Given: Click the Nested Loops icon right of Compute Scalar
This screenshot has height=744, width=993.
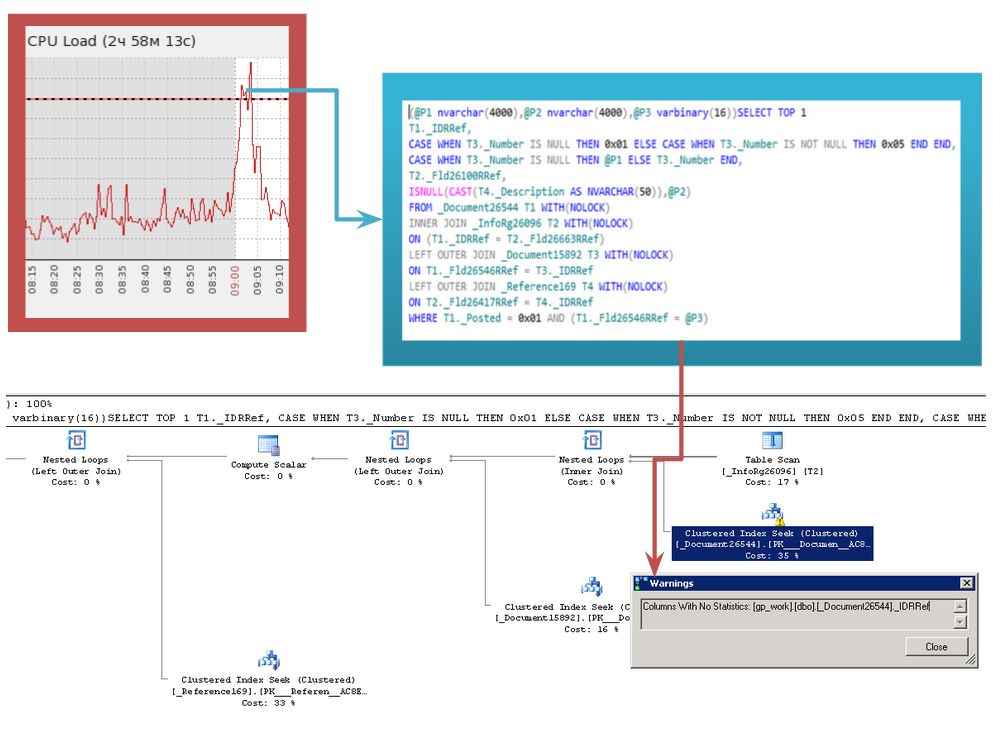Looking at the screenshot, I should (398, 440).
